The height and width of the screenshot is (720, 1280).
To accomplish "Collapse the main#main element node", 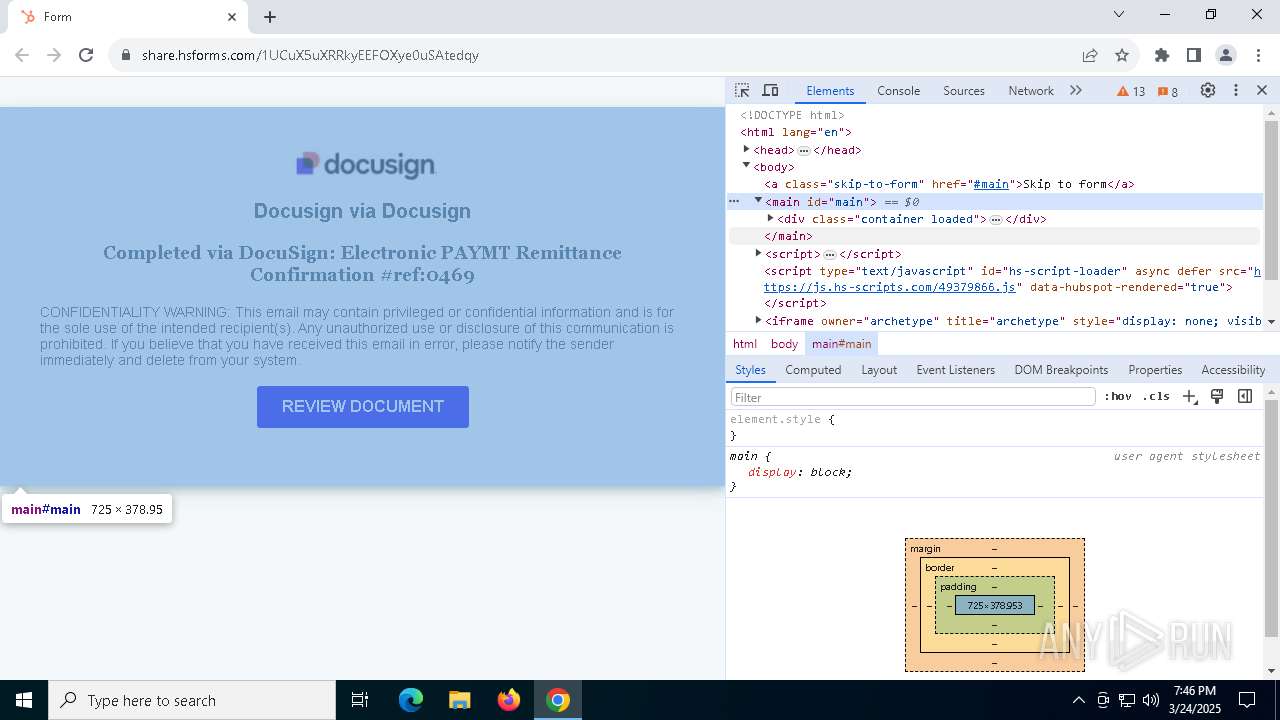I will click(x=758, y=201).
